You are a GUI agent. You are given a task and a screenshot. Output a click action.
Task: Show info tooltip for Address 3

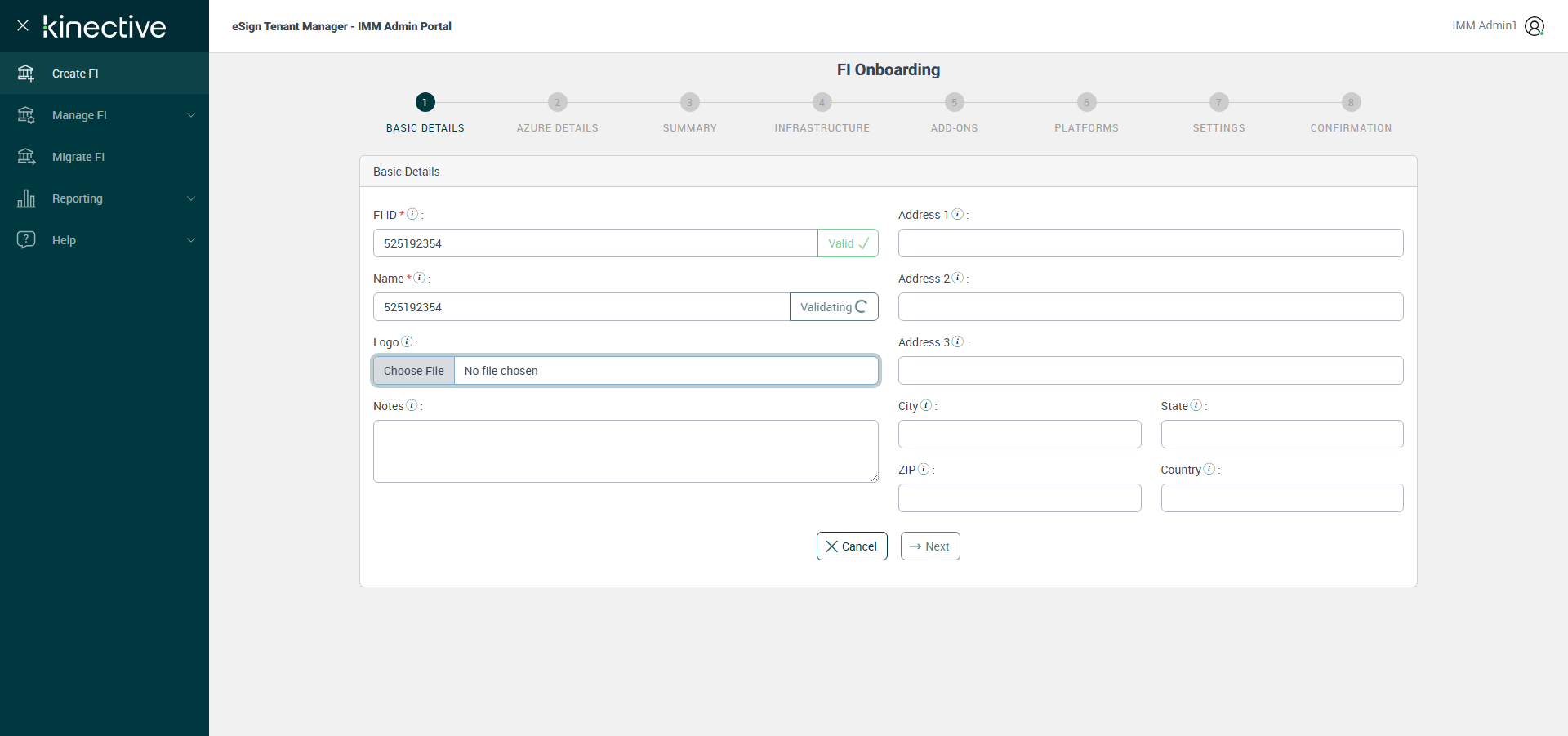(x=958, y=341)
